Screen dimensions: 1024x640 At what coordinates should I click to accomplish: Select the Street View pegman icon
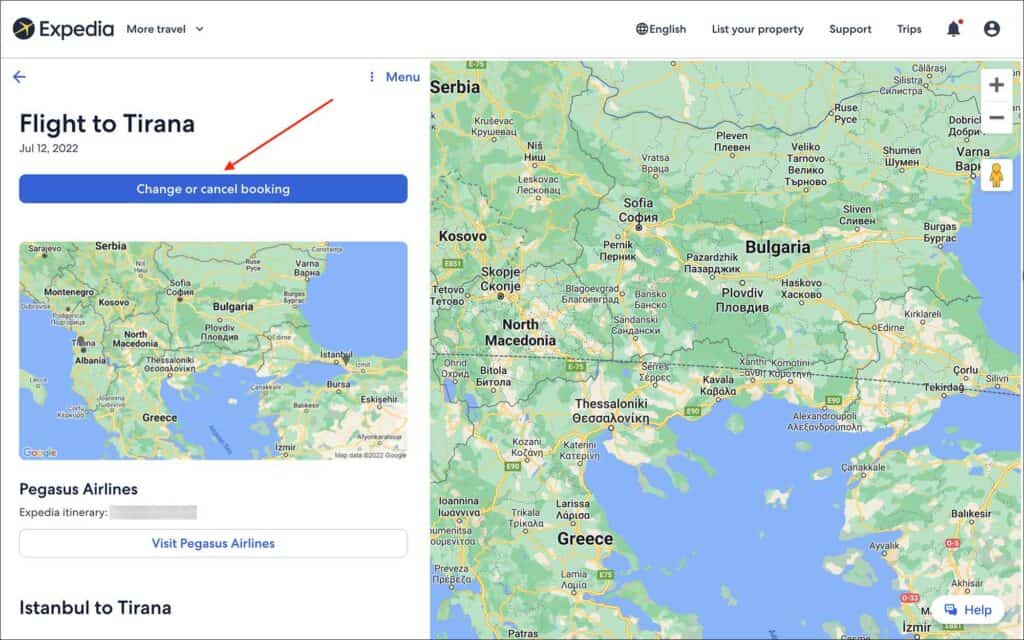point(996,176)
